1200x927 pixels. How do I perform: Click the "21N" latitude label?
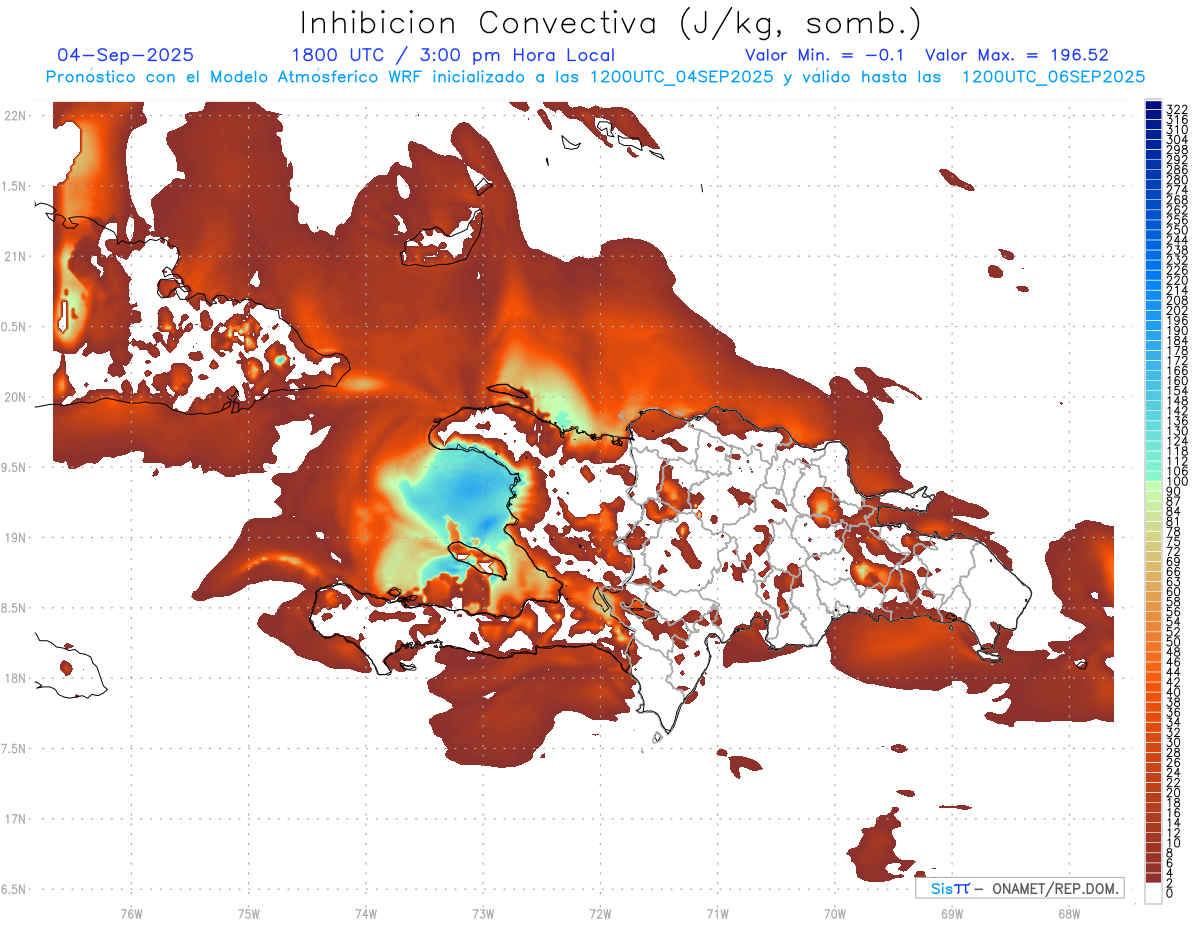pos(14,256)
